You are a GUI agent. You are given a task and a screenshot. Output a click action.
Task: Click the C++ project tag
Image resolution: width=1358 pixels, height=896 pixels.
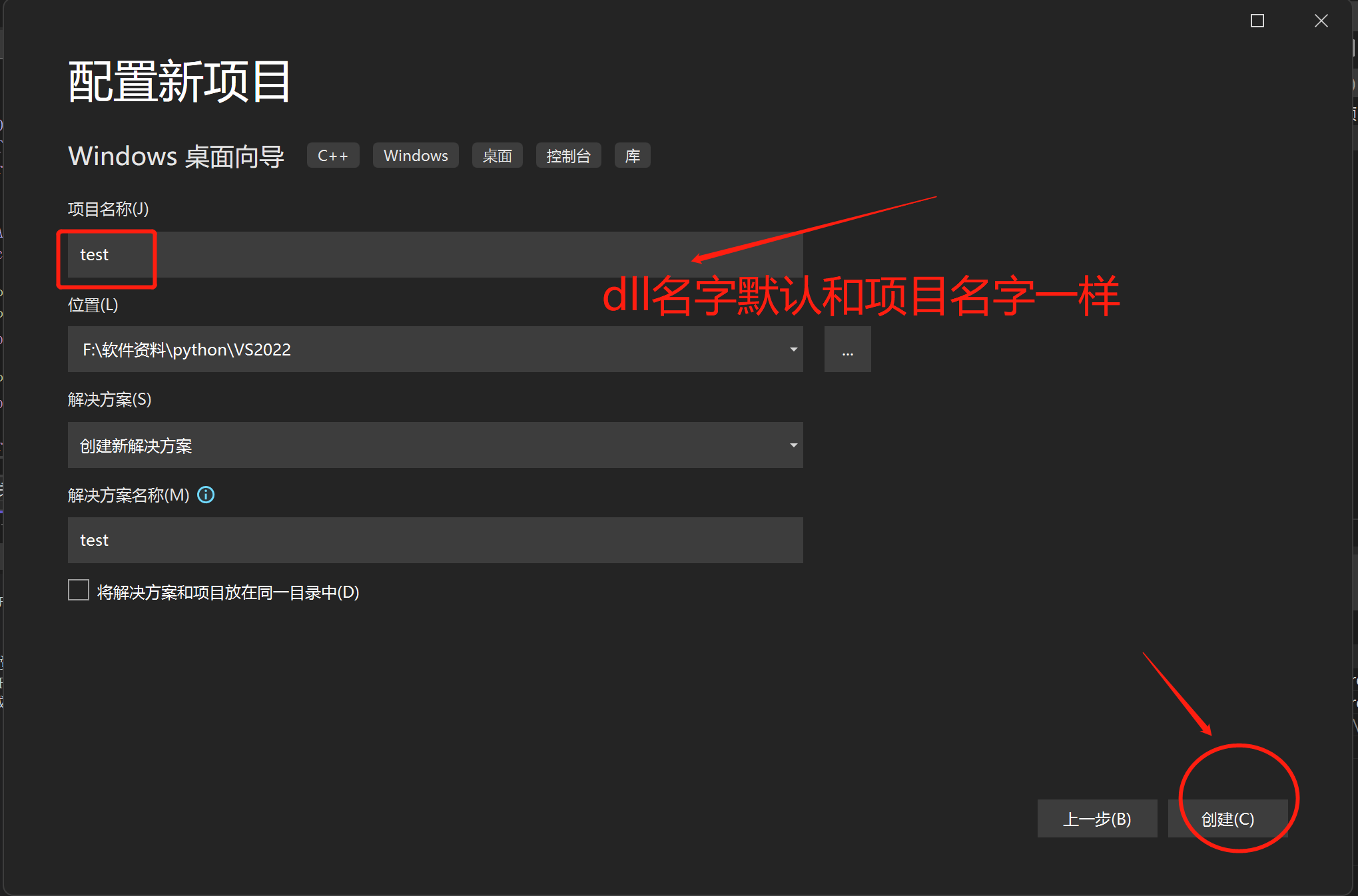point(332,155)
